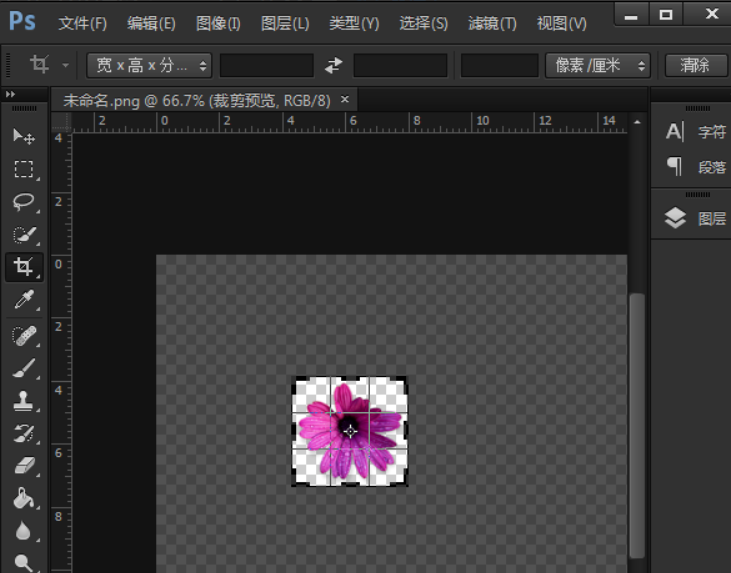Open the 视图(V) menu
Screen dimensions: 731x573
click(x=562, y=23)
